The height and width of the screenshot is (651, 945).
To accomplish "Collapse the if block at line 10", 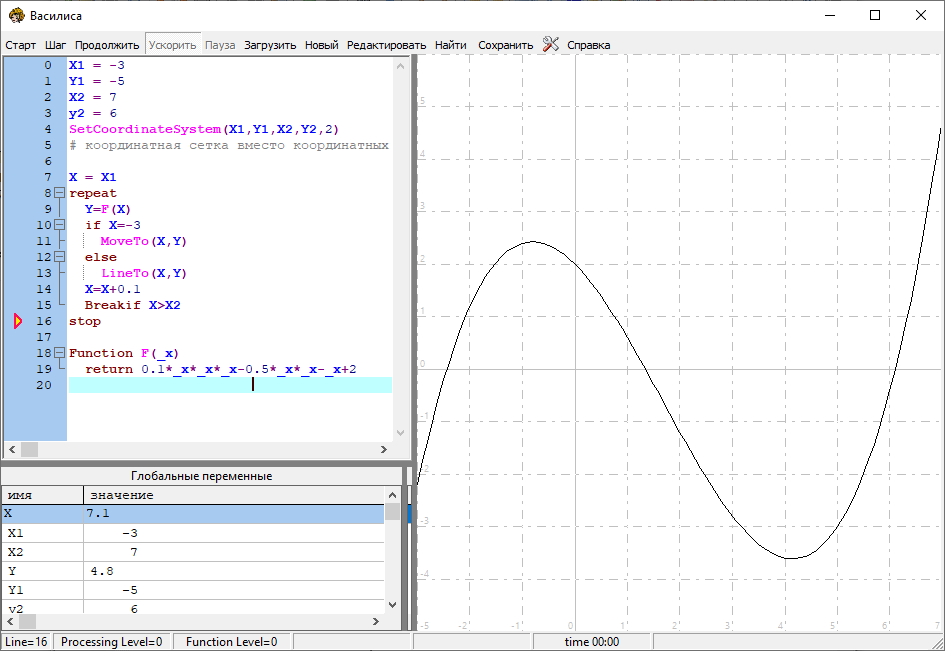I will click(x=59, y=225).
